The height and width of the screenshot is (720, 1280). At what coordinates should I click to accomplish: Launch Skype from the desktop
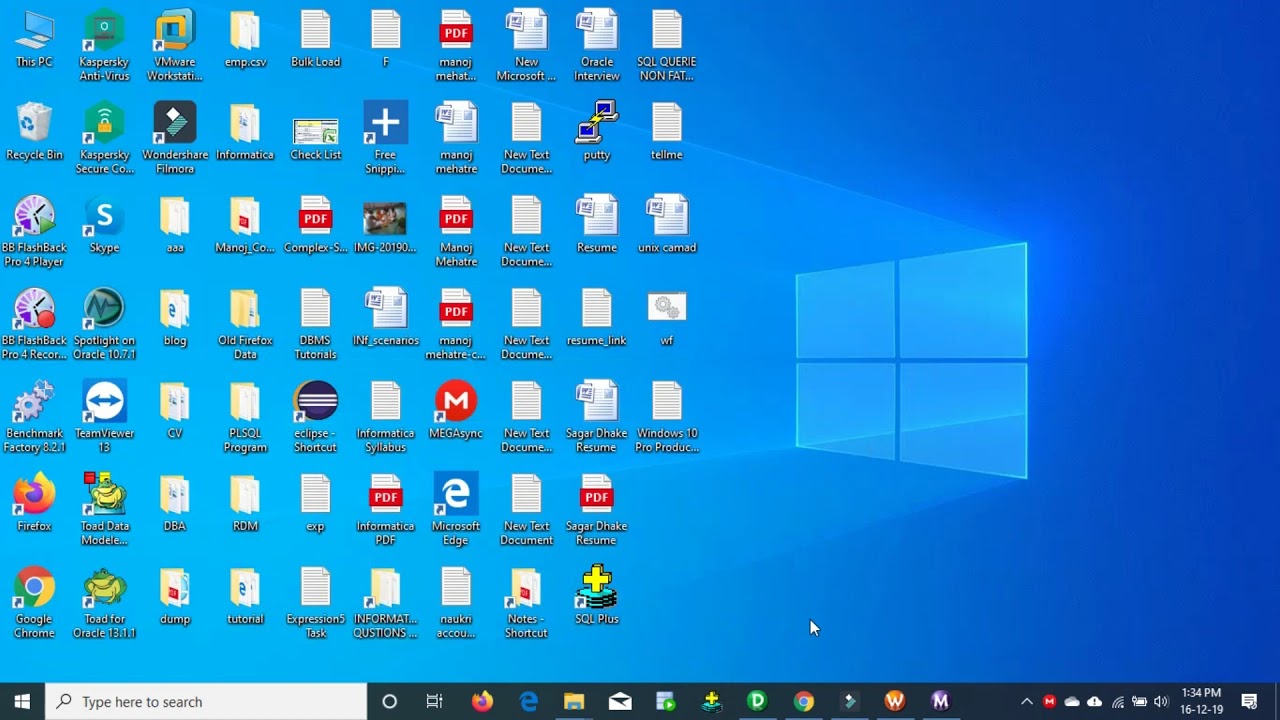click(104, 225)
